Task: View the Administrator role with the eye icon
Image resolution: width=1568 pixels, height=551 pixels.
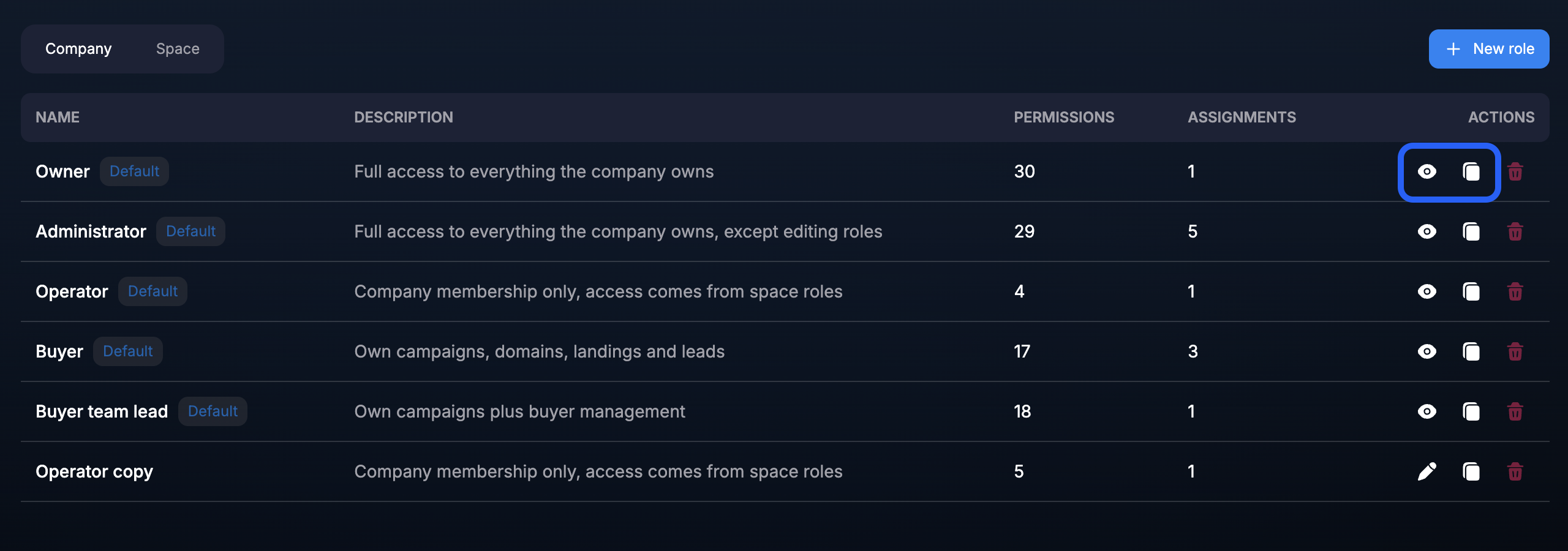Action: 1427,231
